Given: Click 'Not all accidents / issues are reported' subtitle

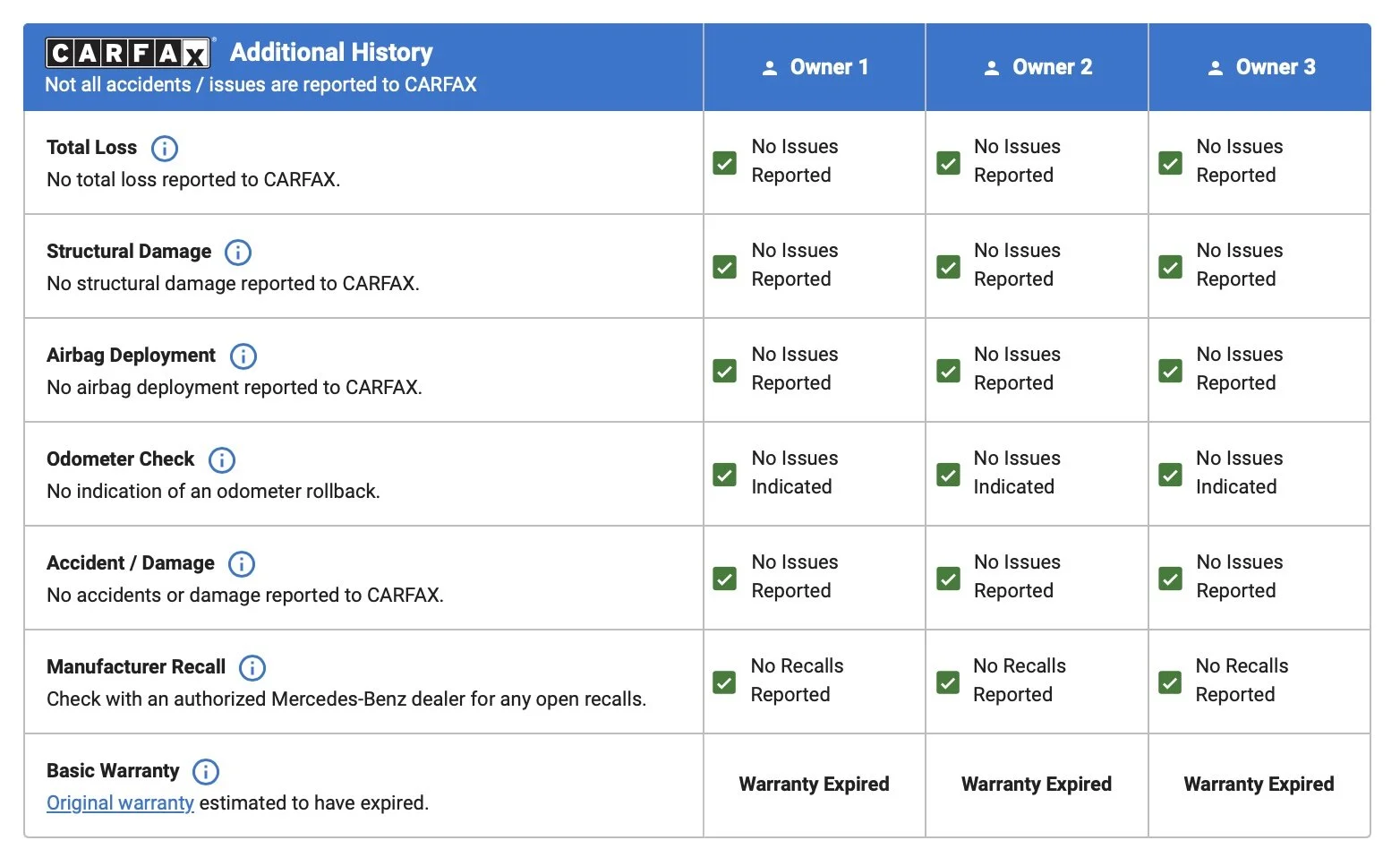Looking at the screenshot, I should point(260,85).
